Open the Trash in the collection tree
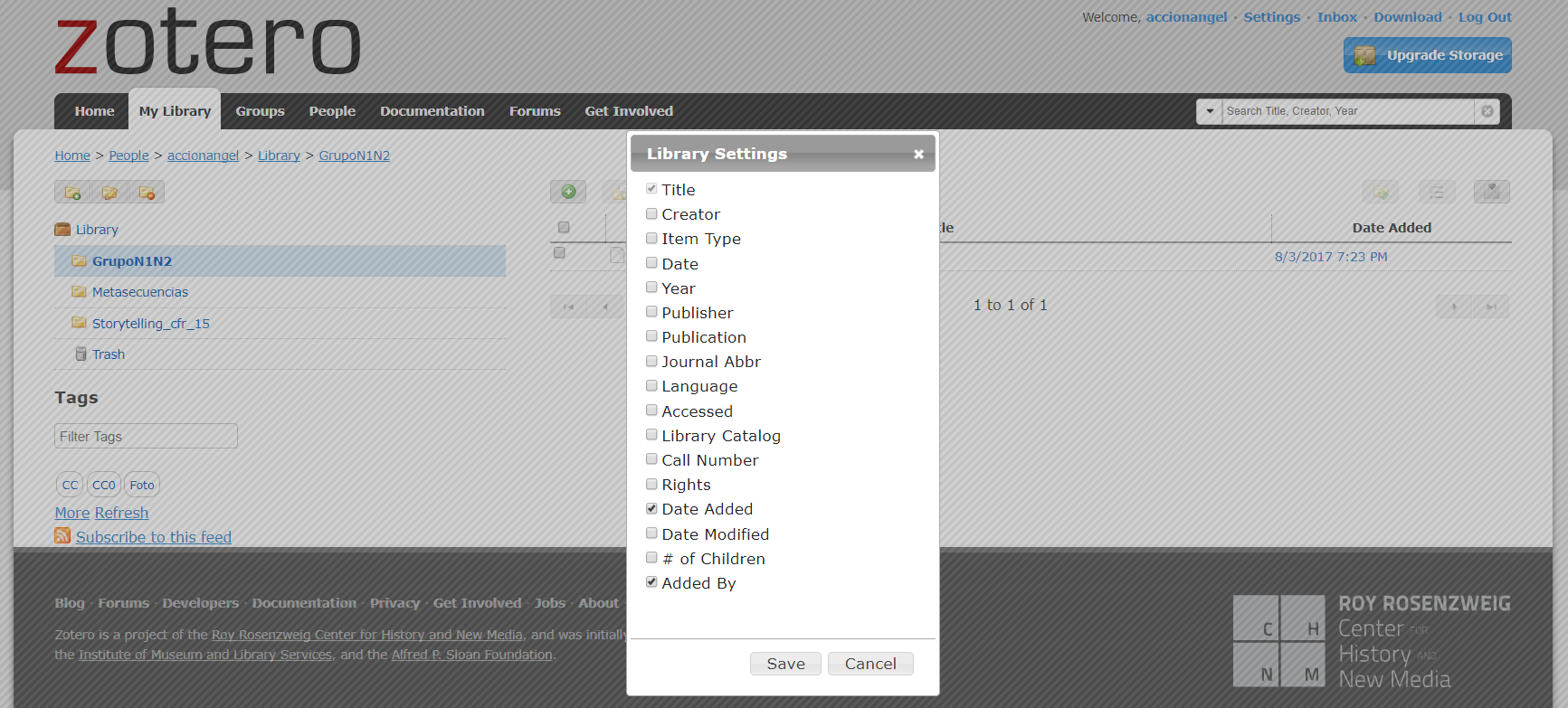The height and width of the screenshot is (708, 1568). (x=108, y=354)
